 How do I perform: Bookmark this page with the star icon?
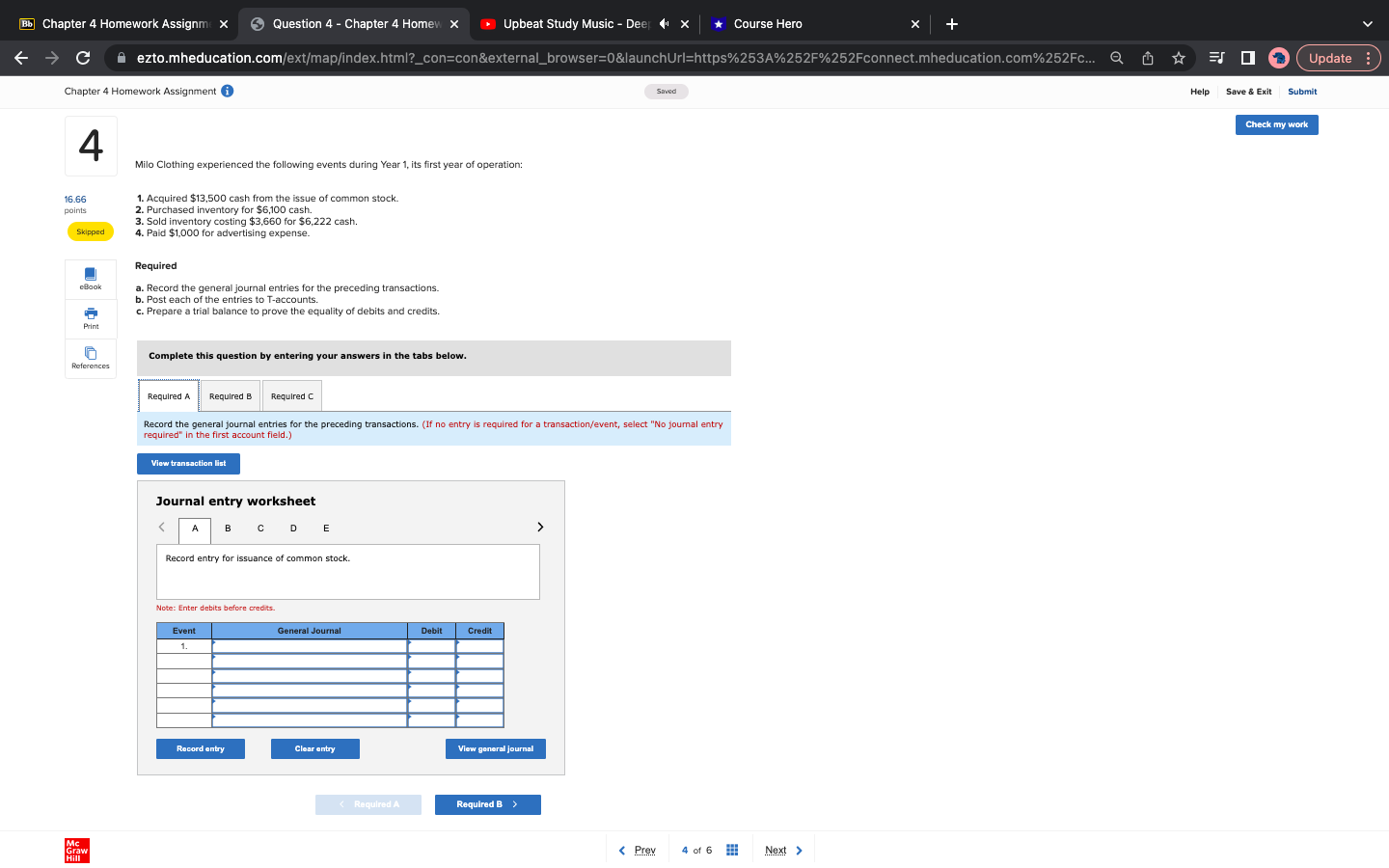(x=1179, y=58)
